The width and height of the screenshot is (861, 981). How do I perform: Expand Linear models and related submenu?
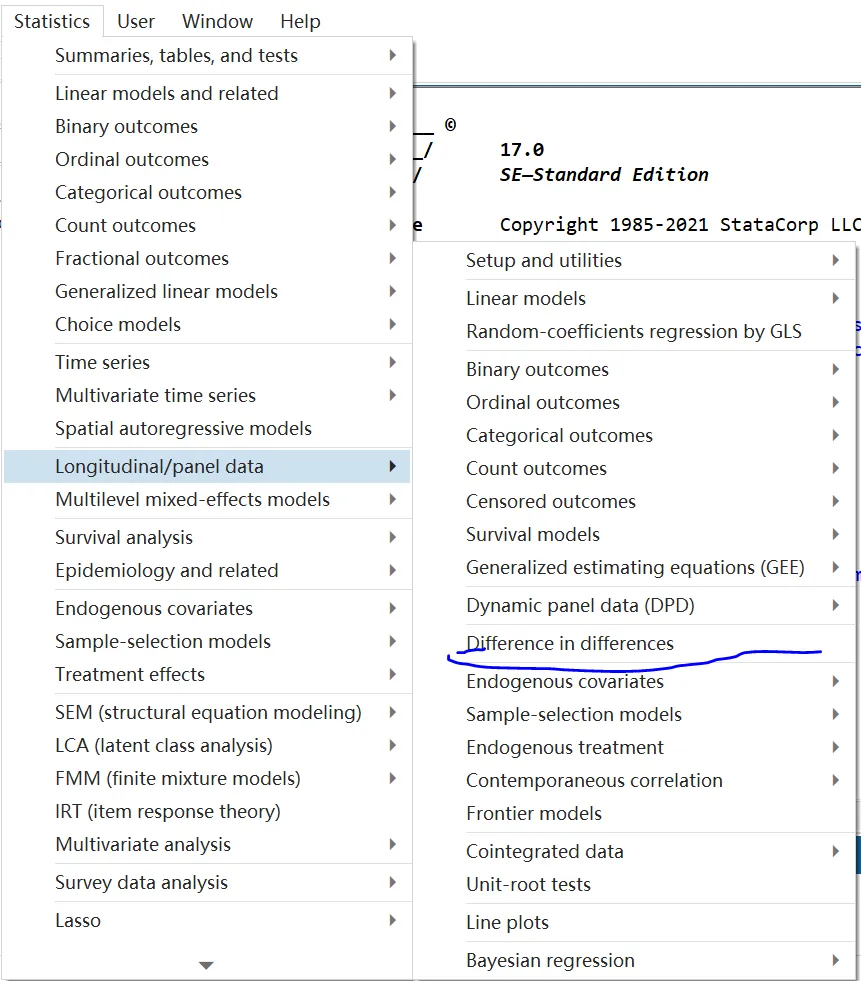click(x=207, y=93)
